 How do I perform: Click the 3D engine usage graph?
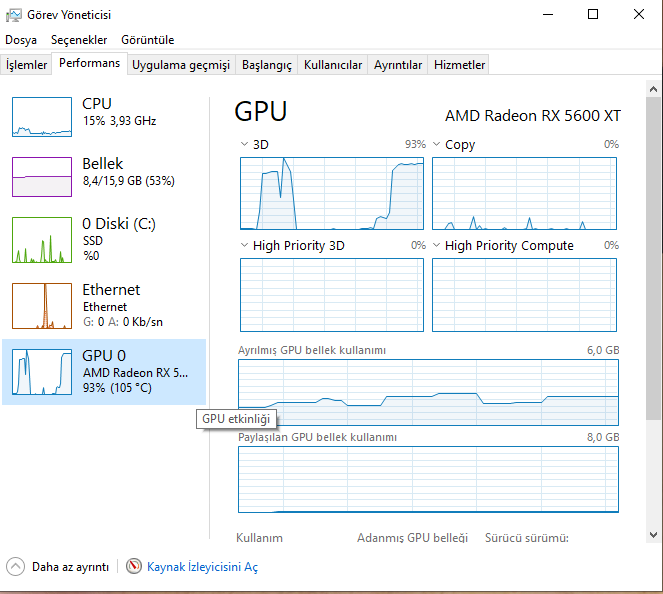coord(332,194)
